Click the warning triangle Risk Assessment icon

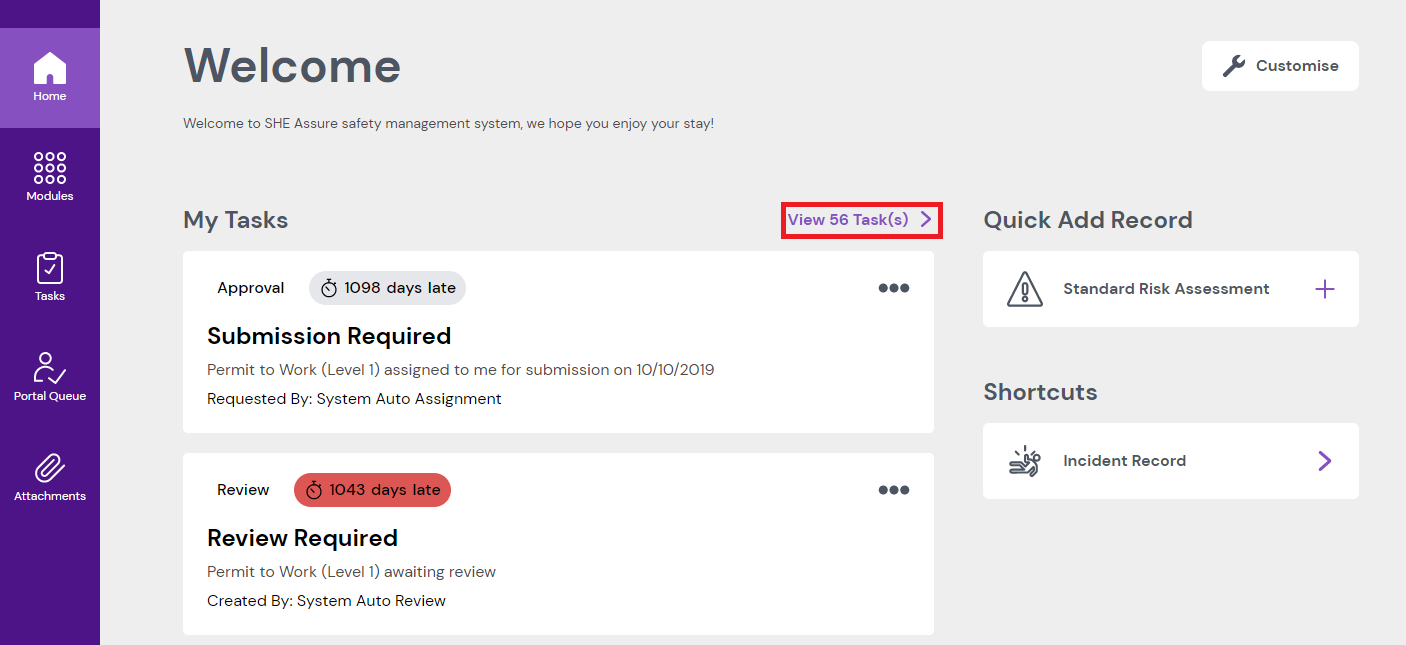point(1025,289)
